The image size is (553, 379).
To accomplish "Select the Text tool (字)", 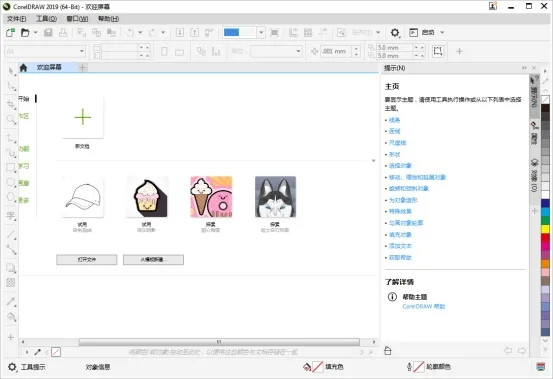I will [x=11, y=215].
